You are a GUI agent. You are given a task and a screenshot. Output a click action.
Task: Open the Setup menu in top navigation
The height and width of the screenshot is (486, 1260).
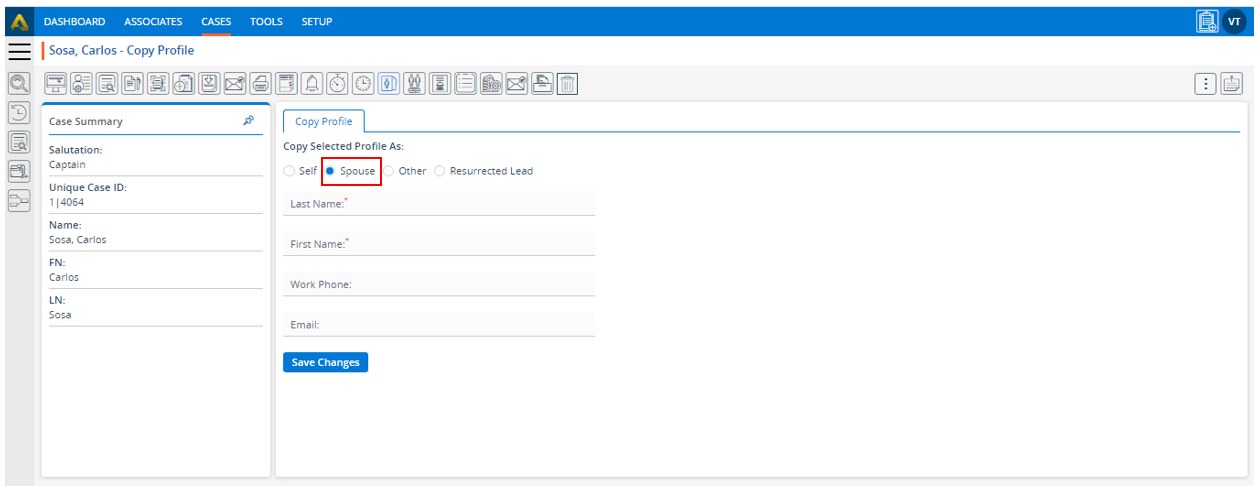point(317,21)
